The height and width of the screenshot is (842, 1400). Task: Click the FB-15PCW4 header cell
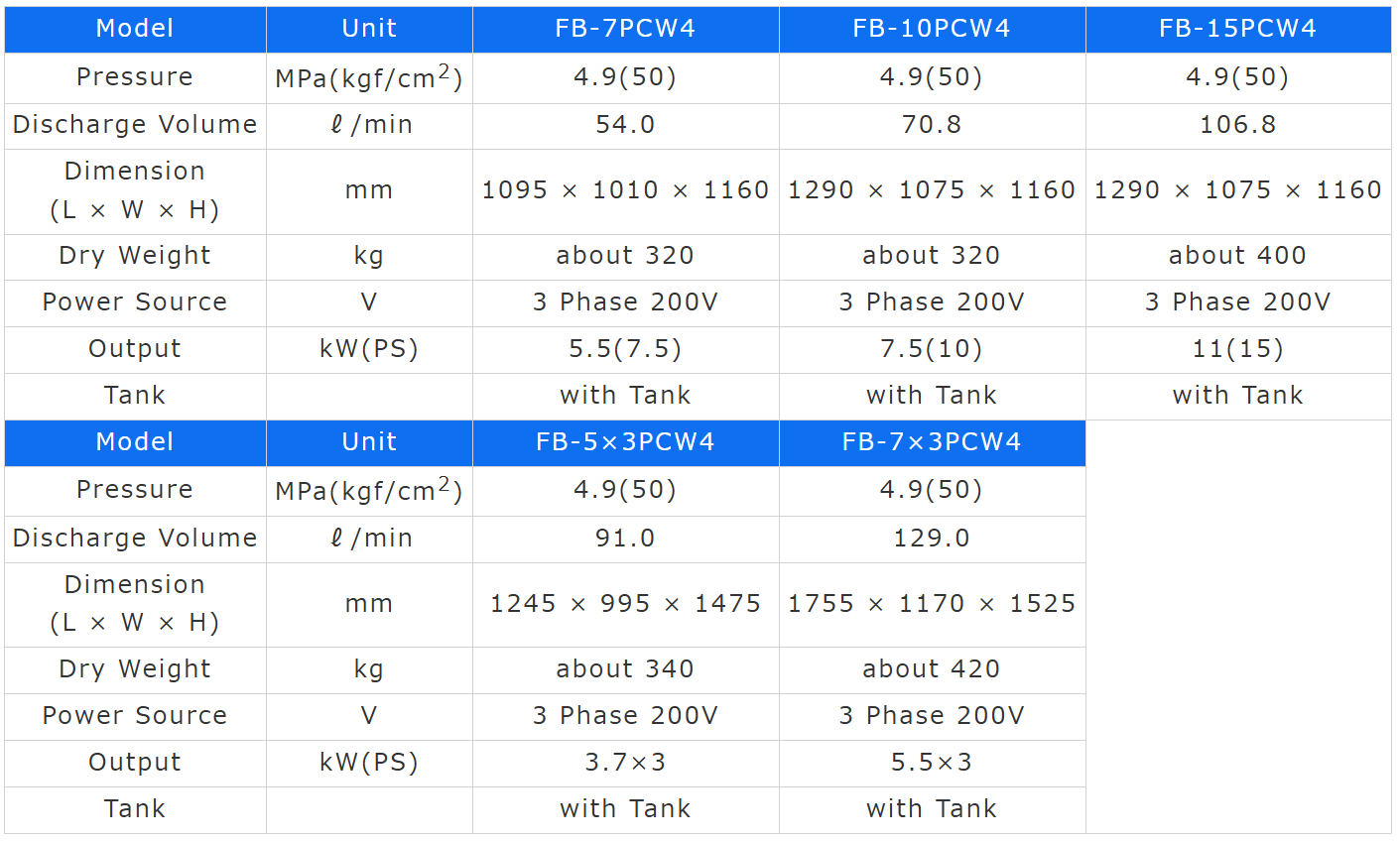tap(1237, 29)
